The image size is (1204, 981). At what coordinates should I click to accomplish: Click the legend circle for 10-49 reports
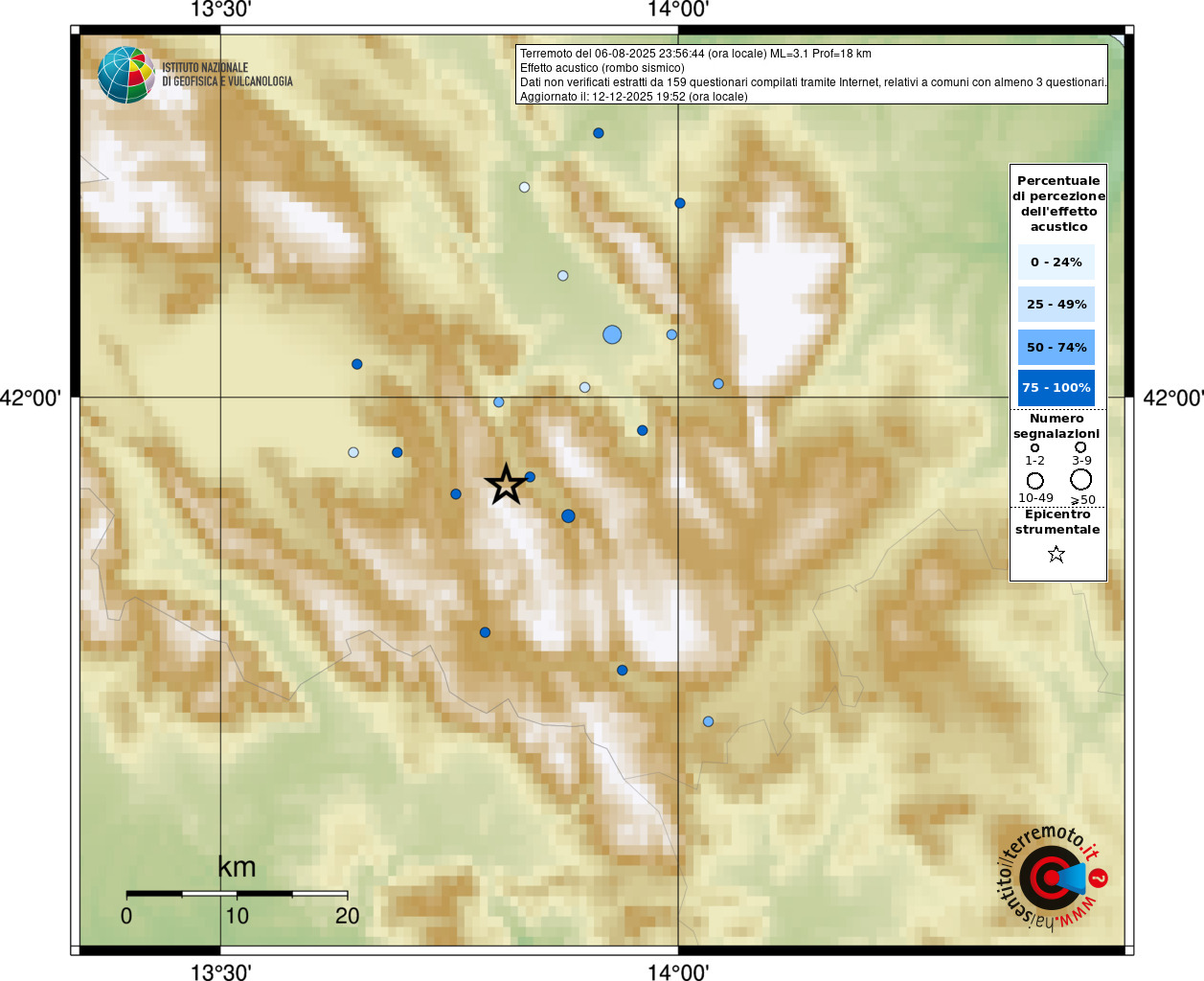click(1035, 480)
